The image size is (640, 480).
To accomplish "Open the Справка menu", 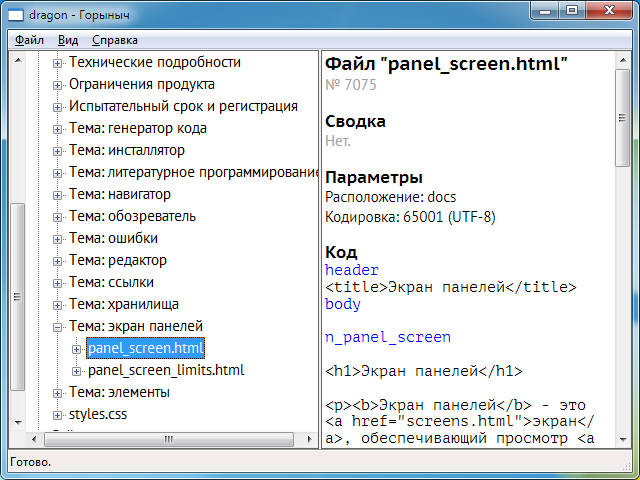I will point(115,40).
